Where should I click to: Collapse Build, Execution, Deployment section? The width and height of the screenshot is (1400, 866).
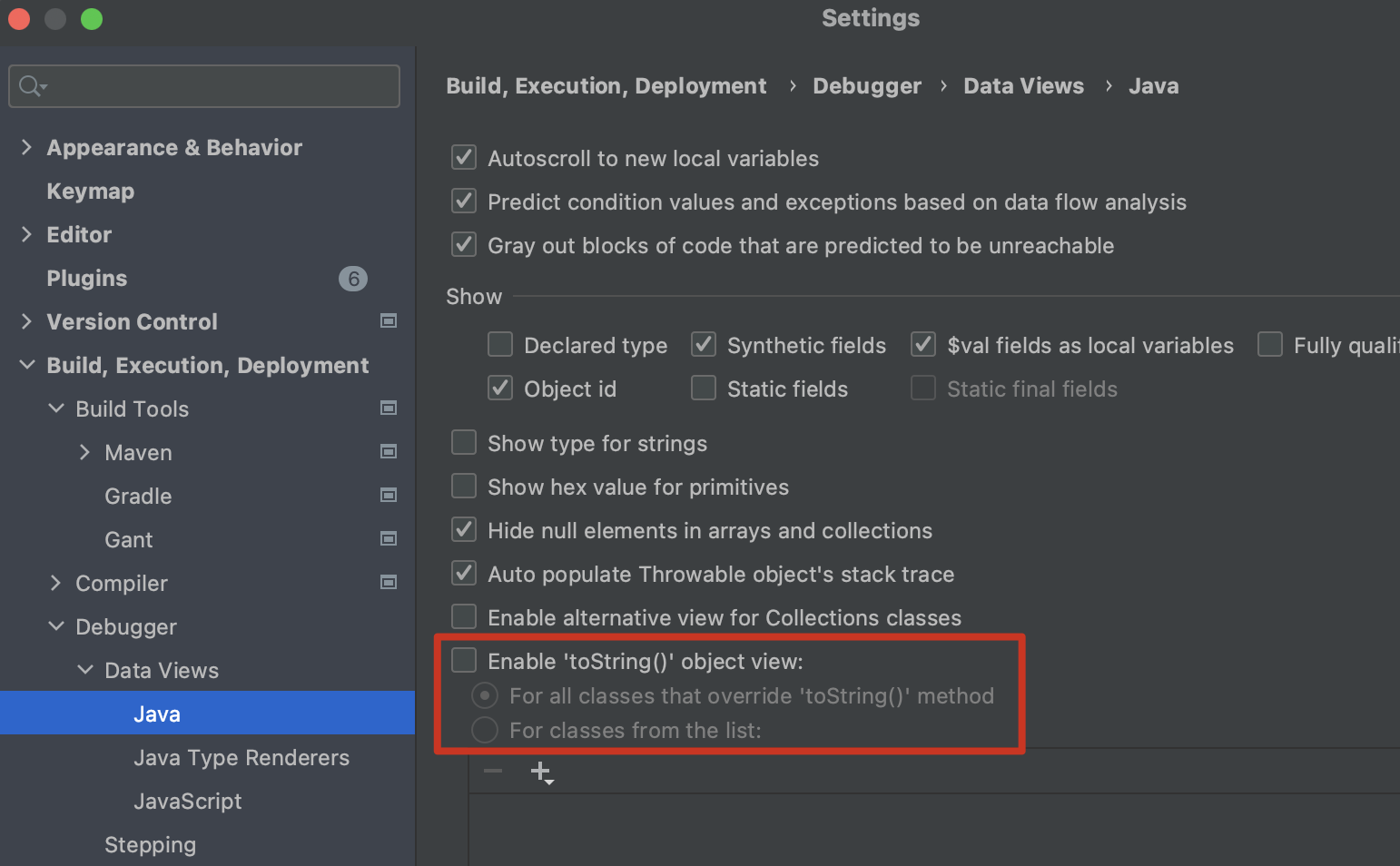(x=27, y=365)
